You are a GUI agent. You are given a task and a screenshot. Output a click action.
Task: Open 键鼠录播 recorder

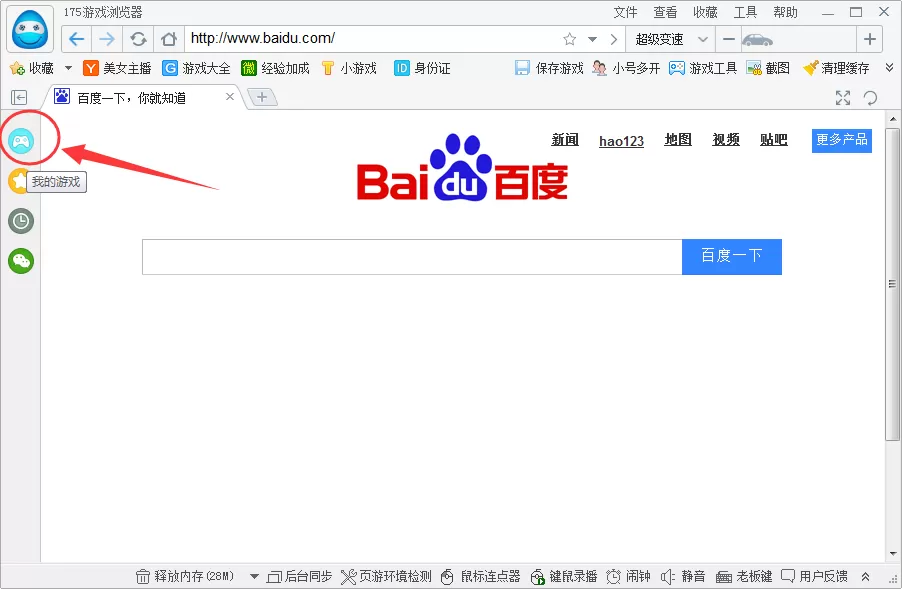pos(564,576)
